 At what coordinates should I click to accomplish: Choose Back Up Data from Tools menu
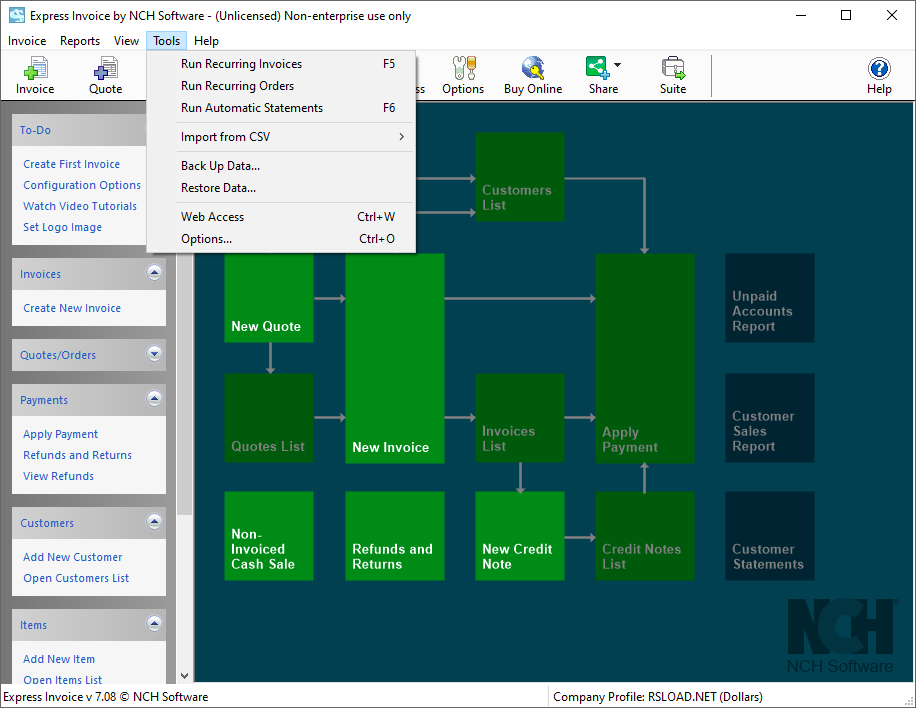(x=220, y=166)
